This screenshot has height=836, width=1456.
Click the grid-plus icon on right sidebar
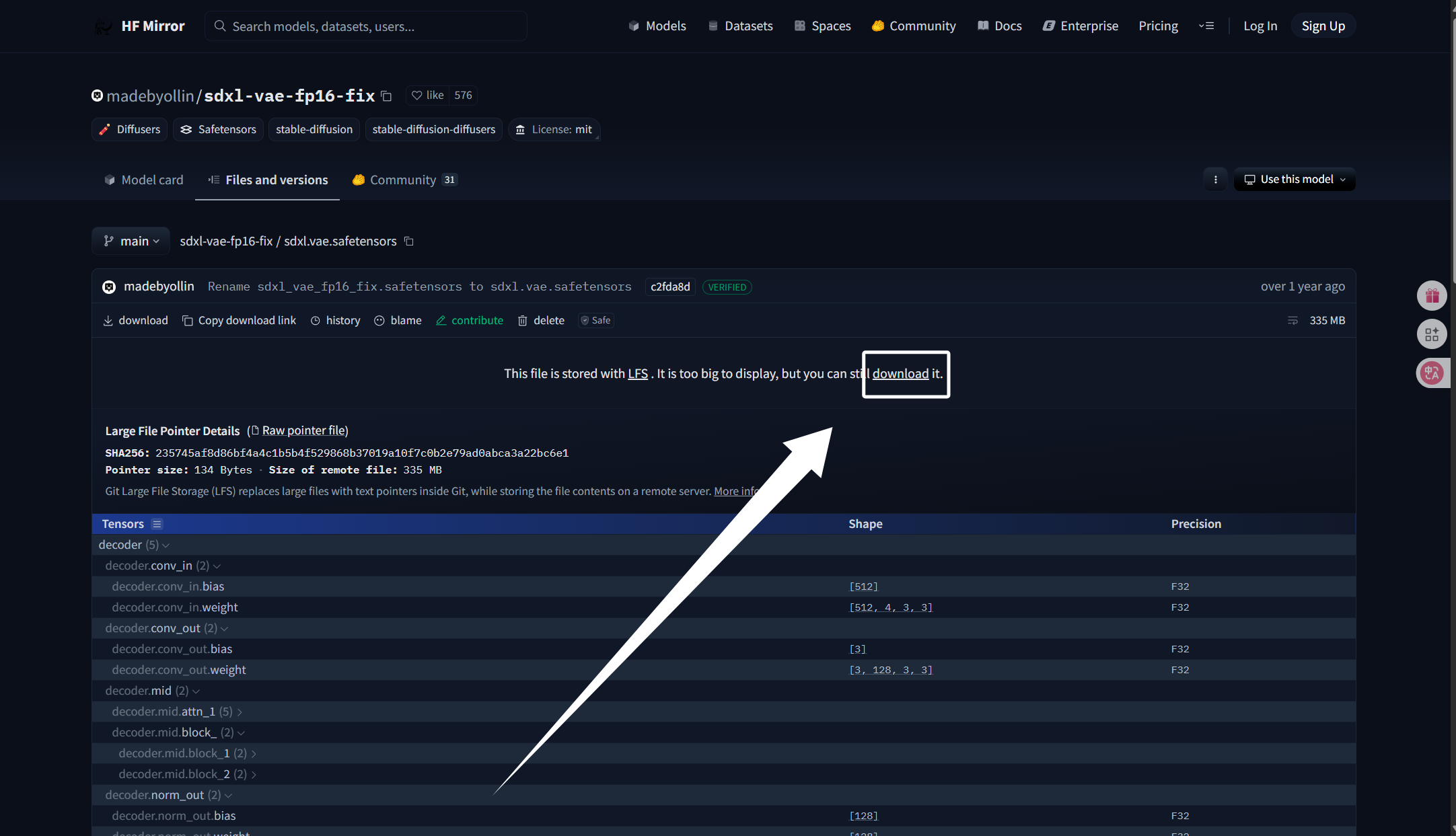click(x=1432, y=334)
